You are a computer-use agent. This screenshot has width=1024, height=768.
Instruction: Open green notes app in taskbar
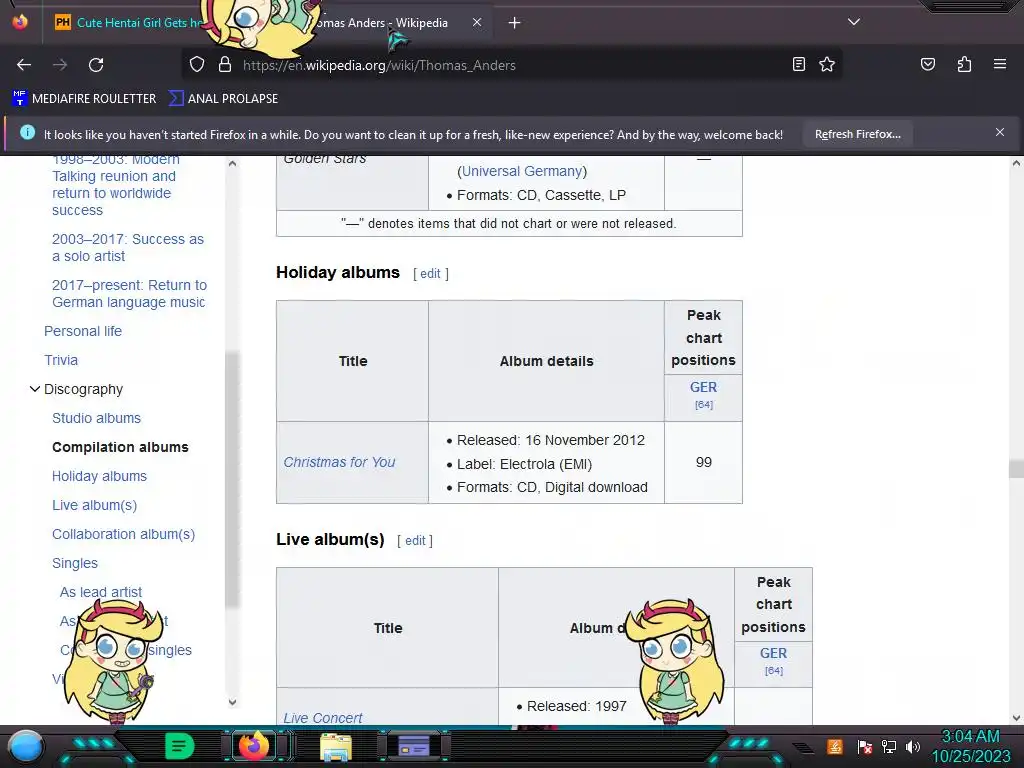coord(179,746)
